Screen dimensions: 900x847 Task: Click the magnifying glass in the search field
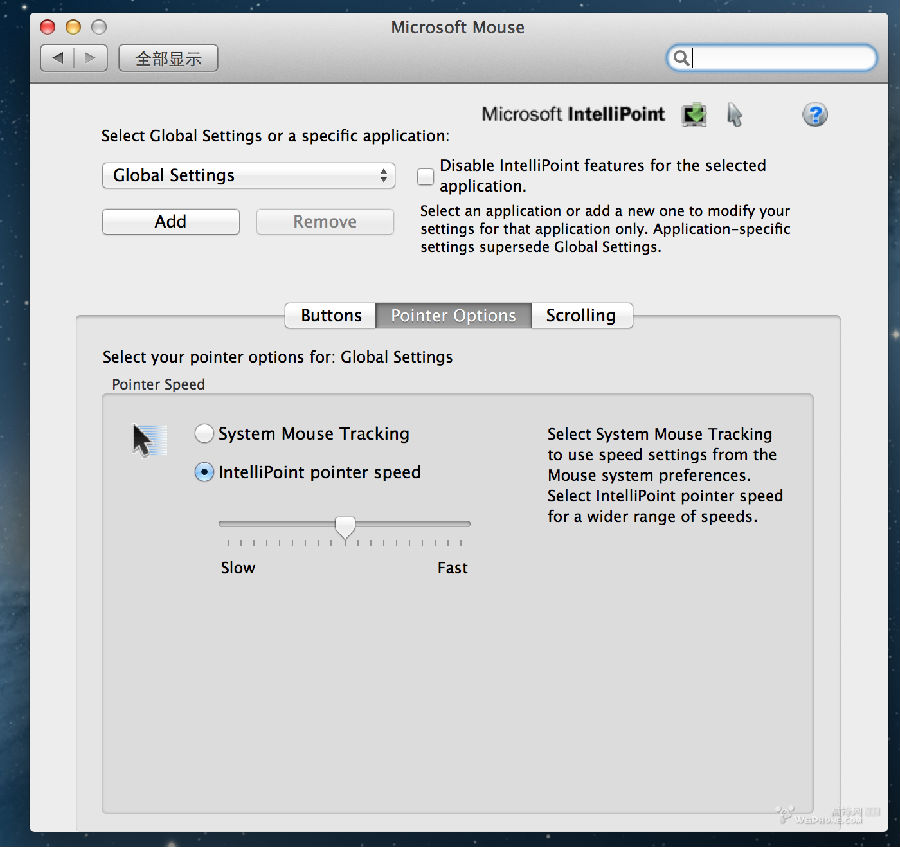(681, 58)
